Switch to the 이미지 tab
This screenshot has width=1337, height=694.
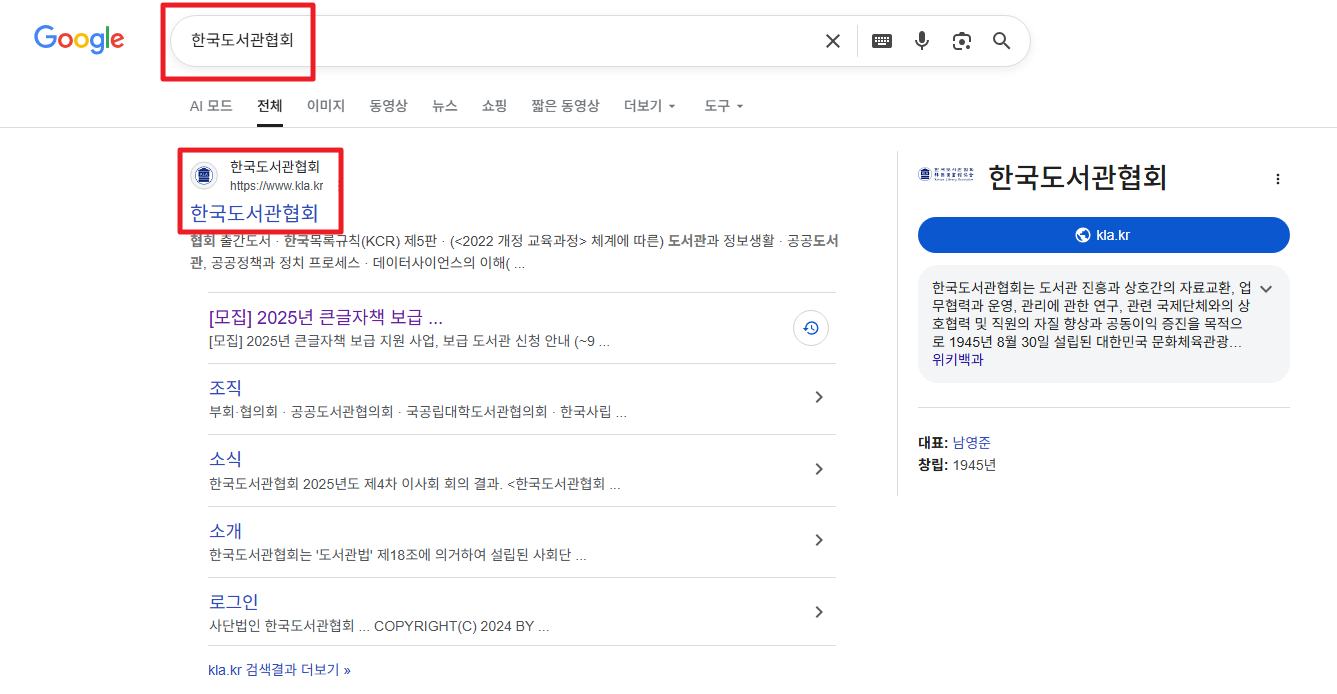click(326, 105)
